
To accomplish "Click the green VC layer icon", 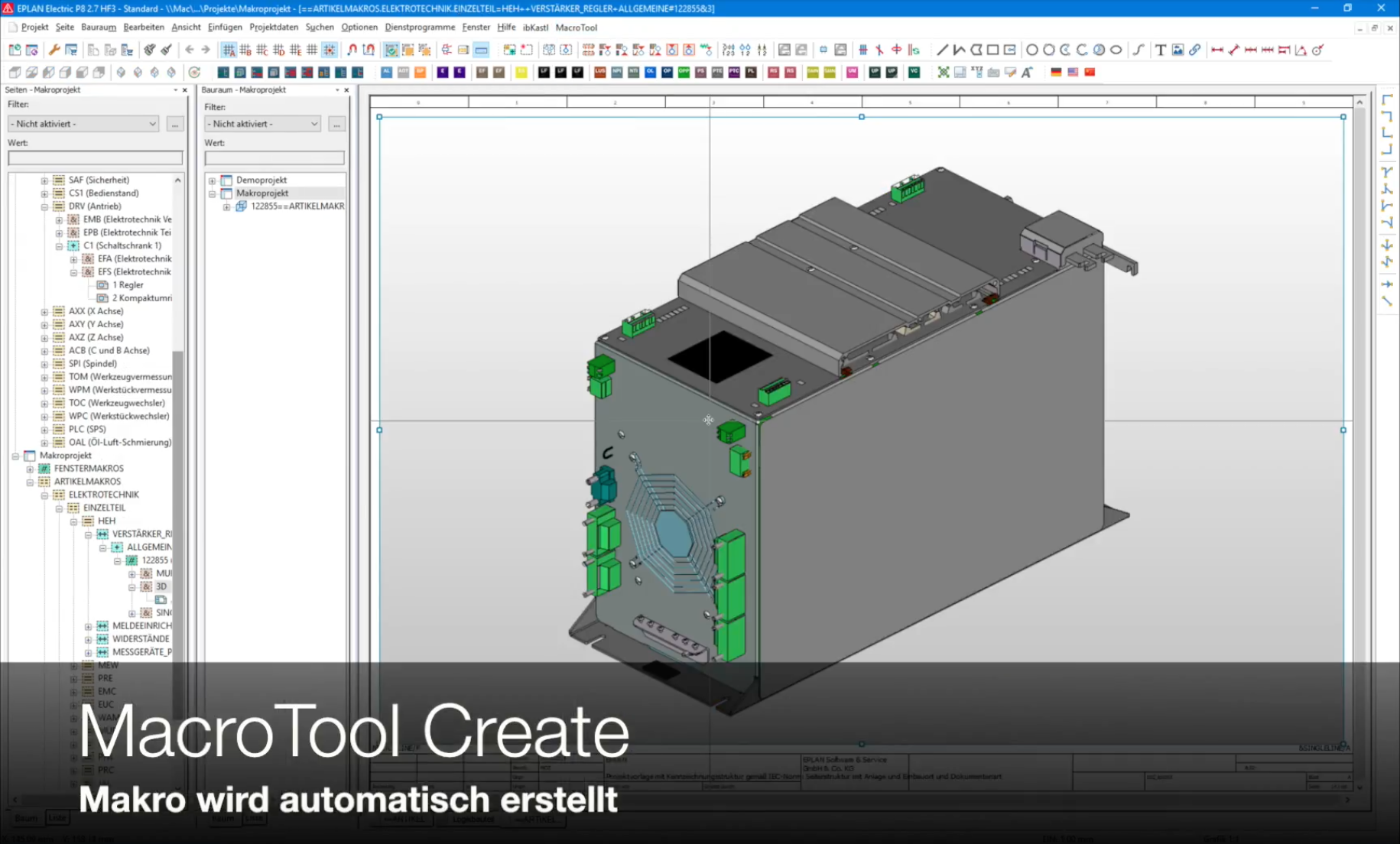I will click(x=914, y=72).
